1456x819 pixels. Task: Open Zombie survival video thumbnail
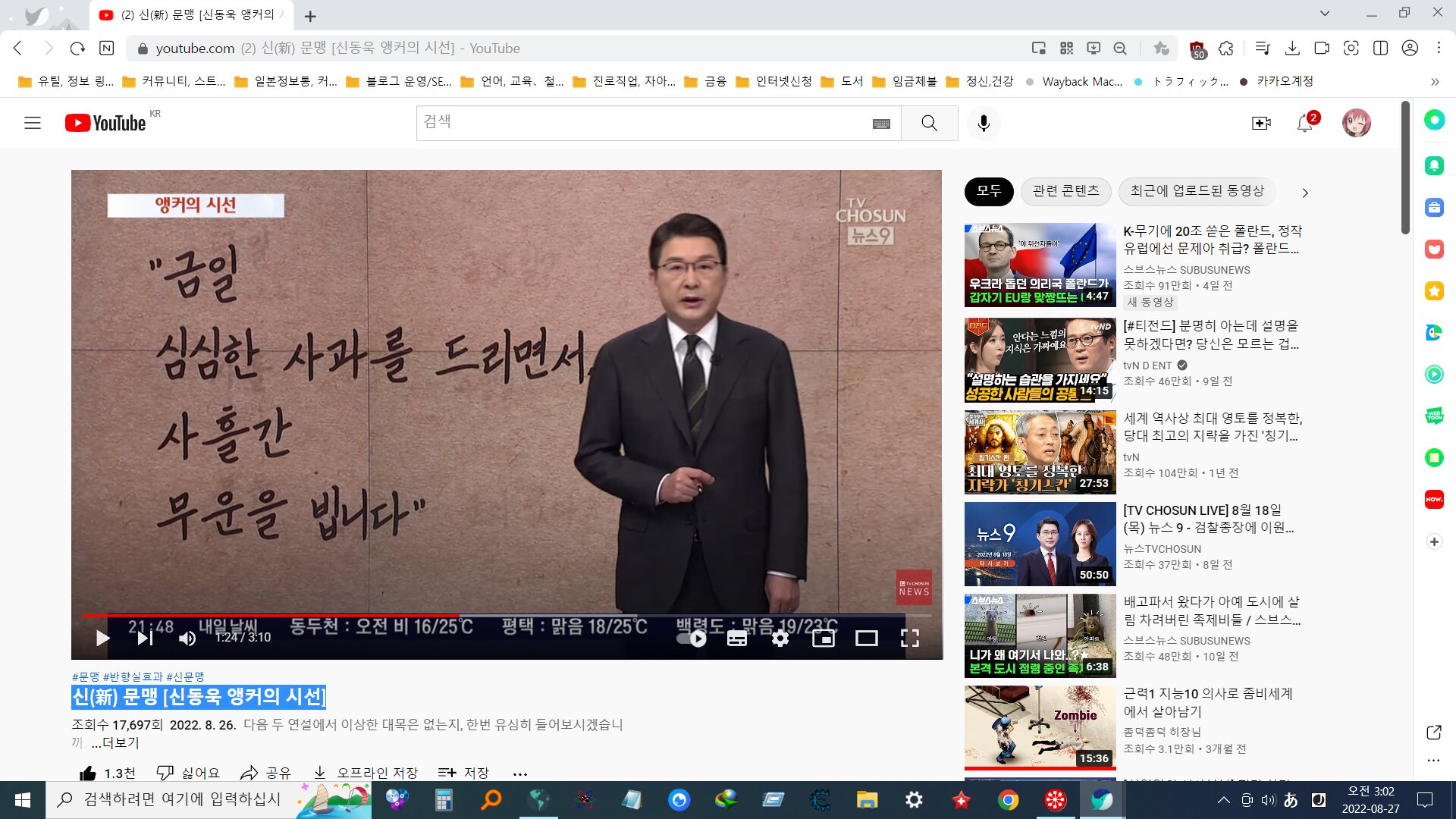[x=1040, y=727]
